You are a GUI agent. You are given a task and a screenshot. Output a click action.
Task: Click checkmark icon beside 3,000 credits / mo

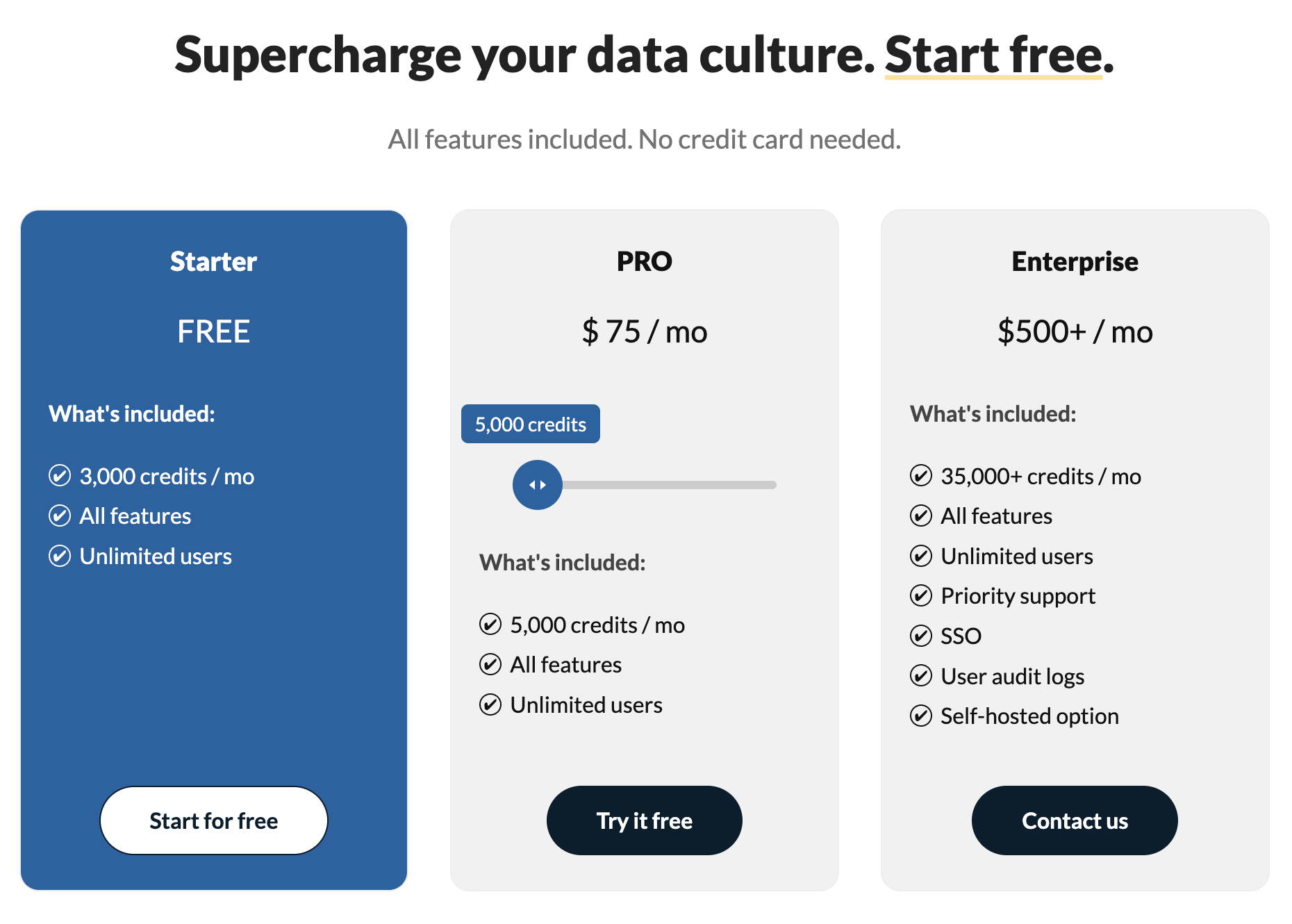click(x=60, y=476)
